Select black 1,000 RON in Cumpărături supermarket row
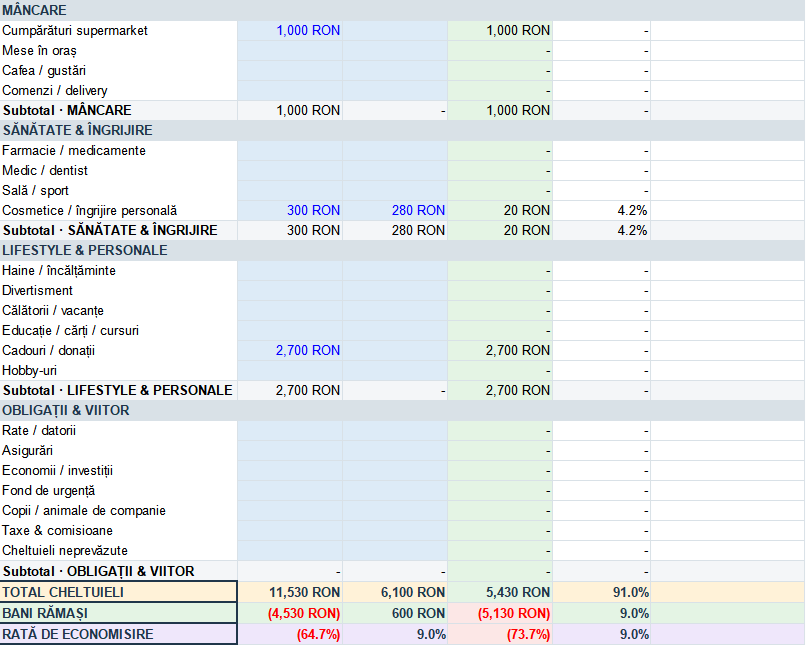This screenshot has height=651, width=810. click(x=518, y=30)
